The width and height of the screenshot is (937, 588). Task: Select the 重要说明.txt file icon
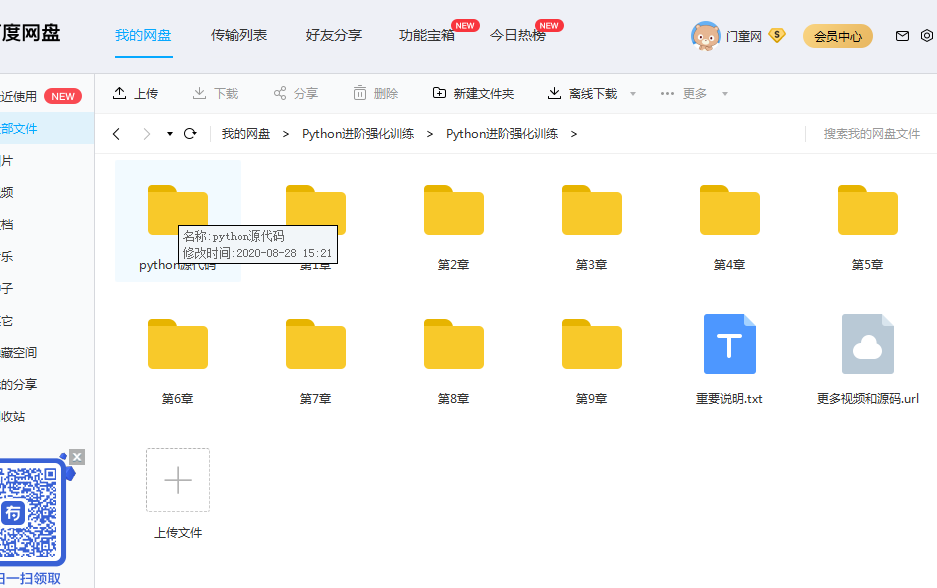pyautogui.click(x=730, y=344)
